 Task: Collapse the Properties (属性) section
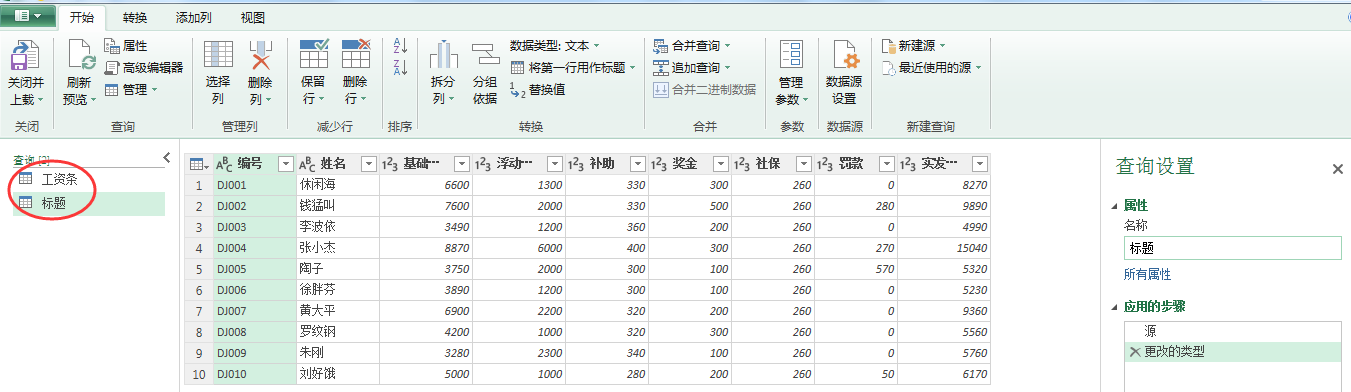(x=1116, y=205)
